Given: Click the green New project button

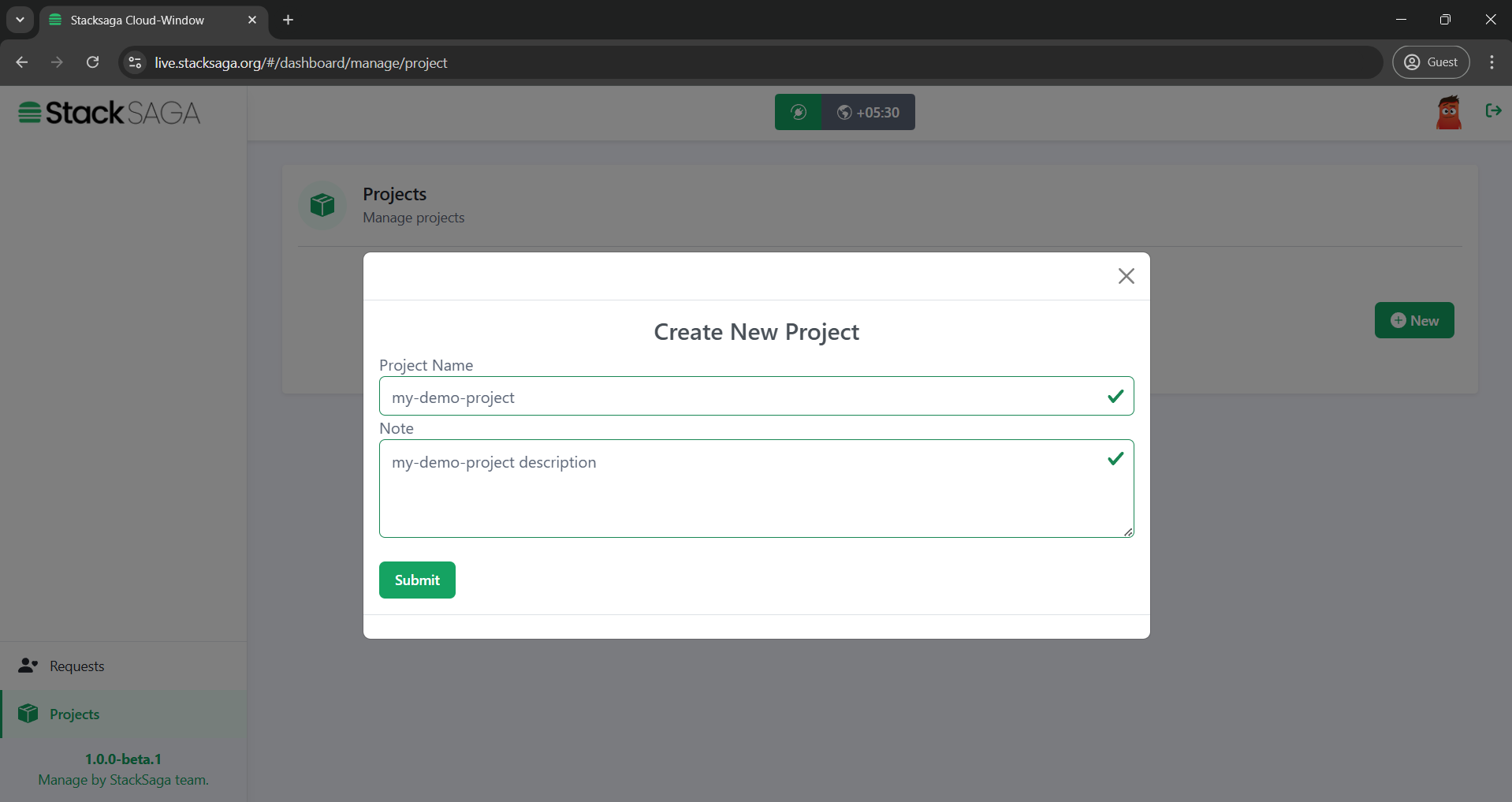Looking at the screenshot, I should [1414, 320].
